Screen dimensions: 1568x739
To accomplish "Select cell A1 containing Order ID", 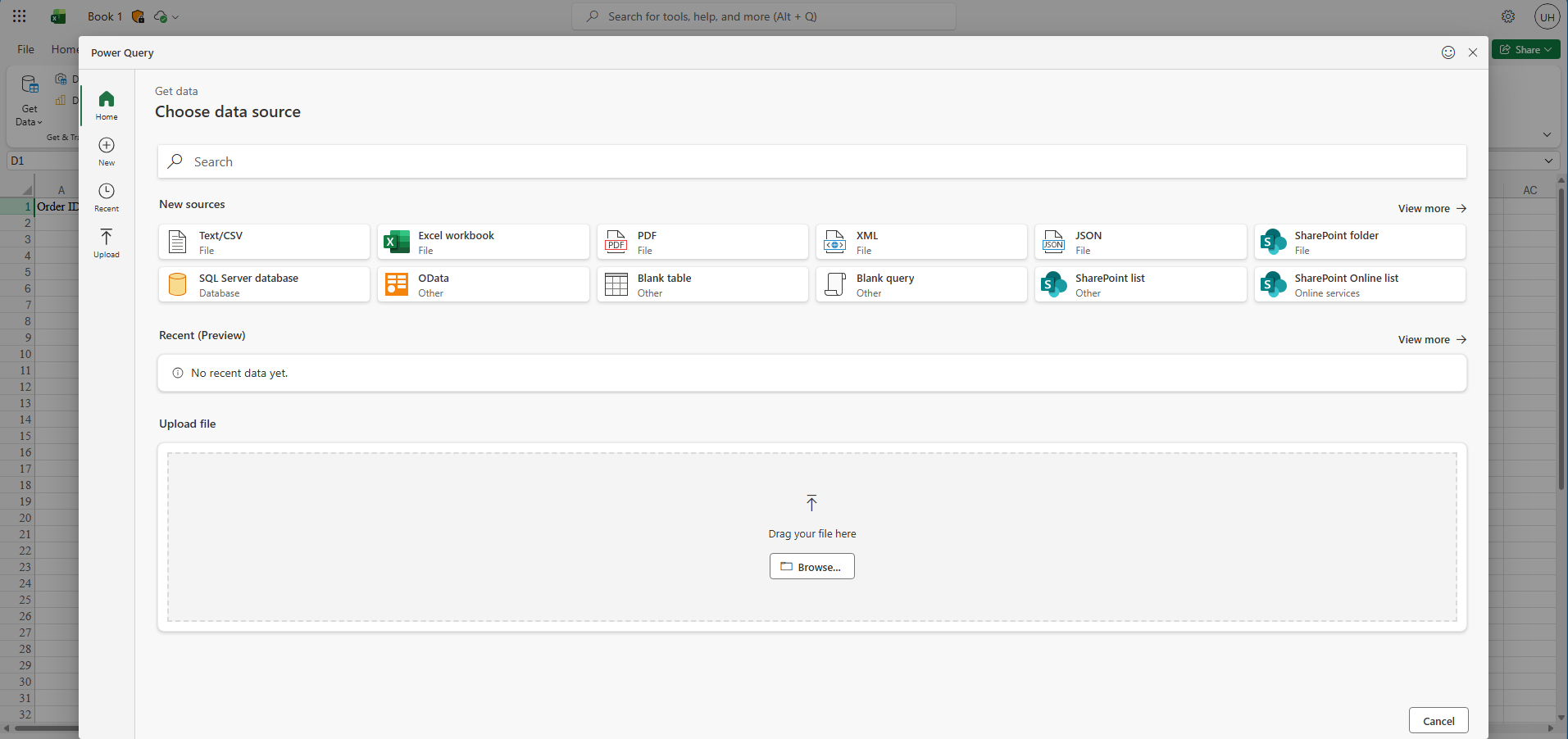I will pos(57,206).
